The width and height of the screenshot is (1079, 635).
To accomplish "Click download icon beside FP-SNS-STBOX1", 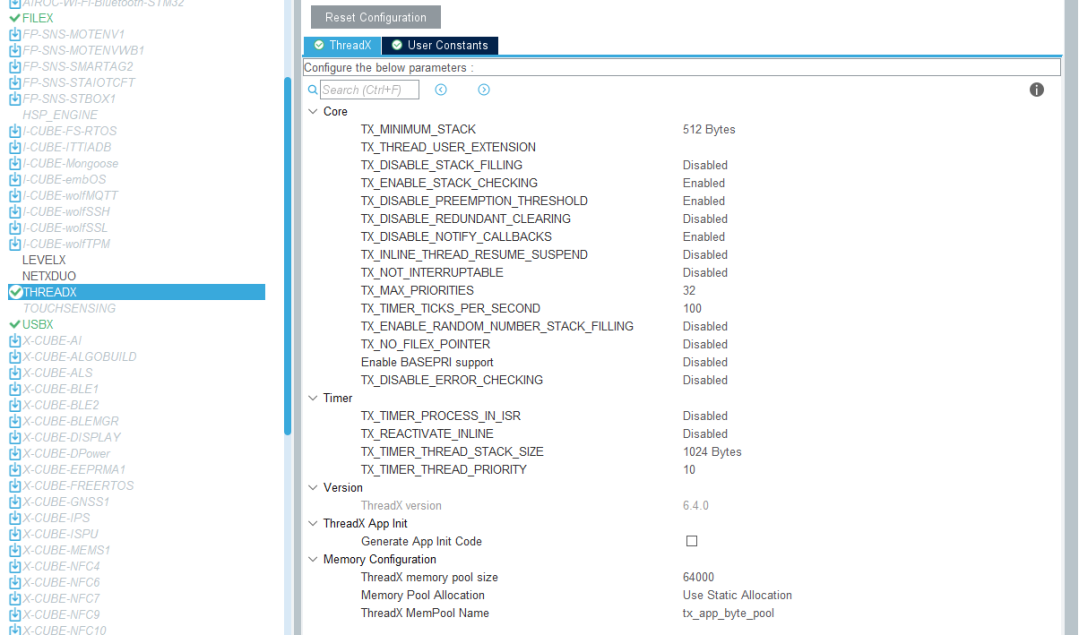I will (14, 98).
